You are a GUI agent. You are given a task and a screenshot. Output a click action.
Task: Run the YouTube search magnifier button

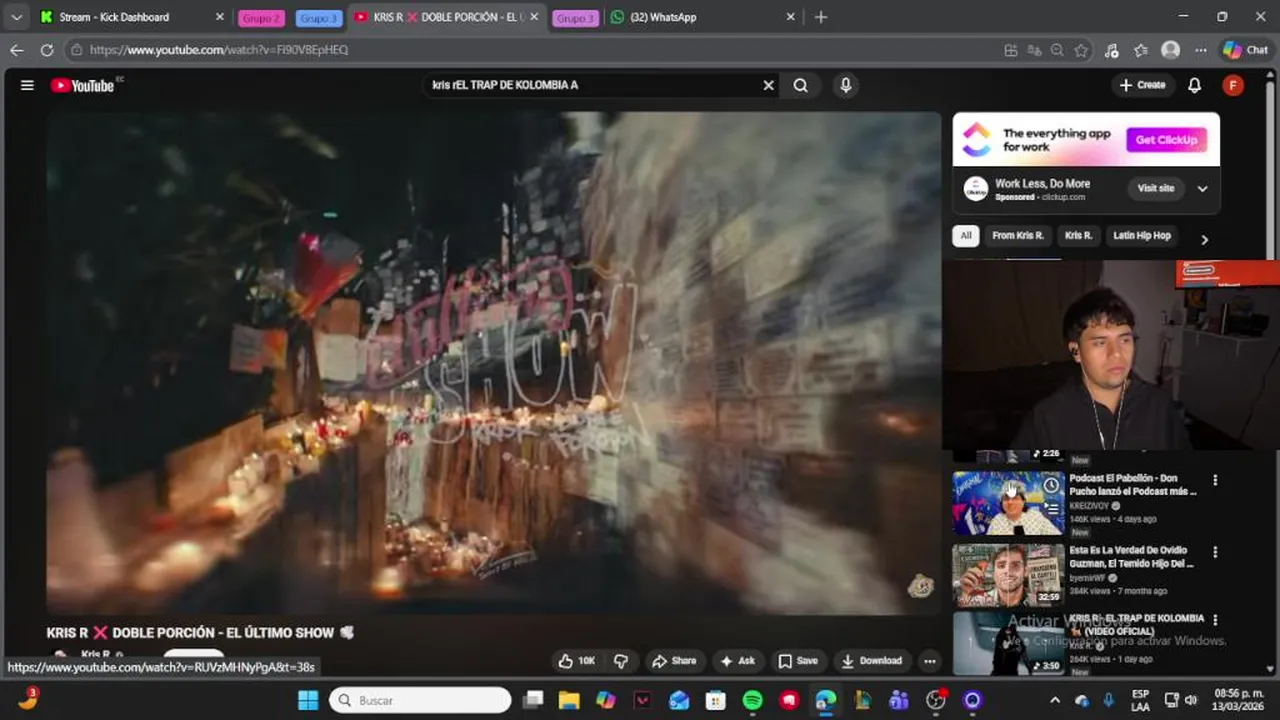(800, 85)
